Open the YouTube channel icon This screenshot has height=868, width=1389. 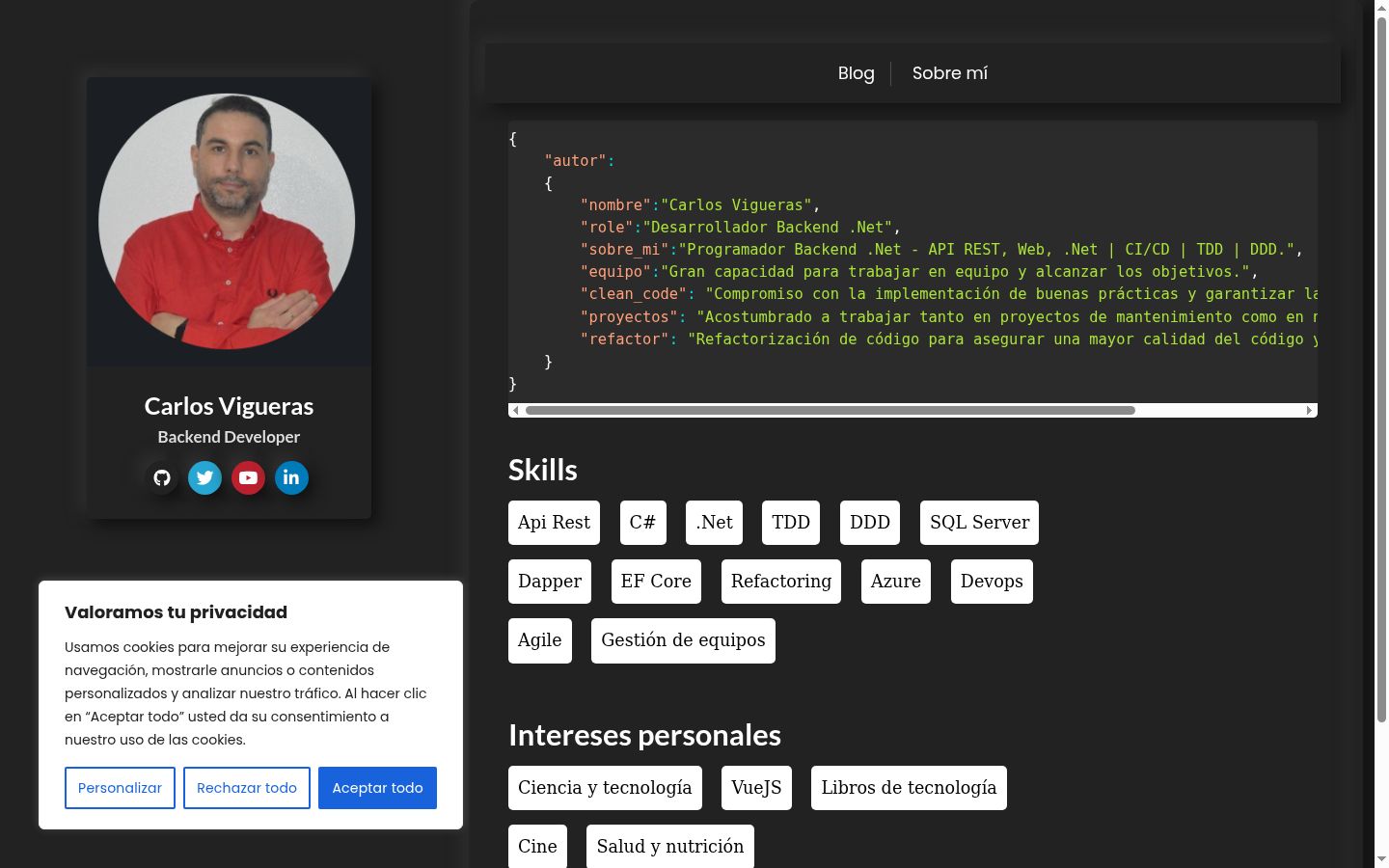click(x=248, y=477)
